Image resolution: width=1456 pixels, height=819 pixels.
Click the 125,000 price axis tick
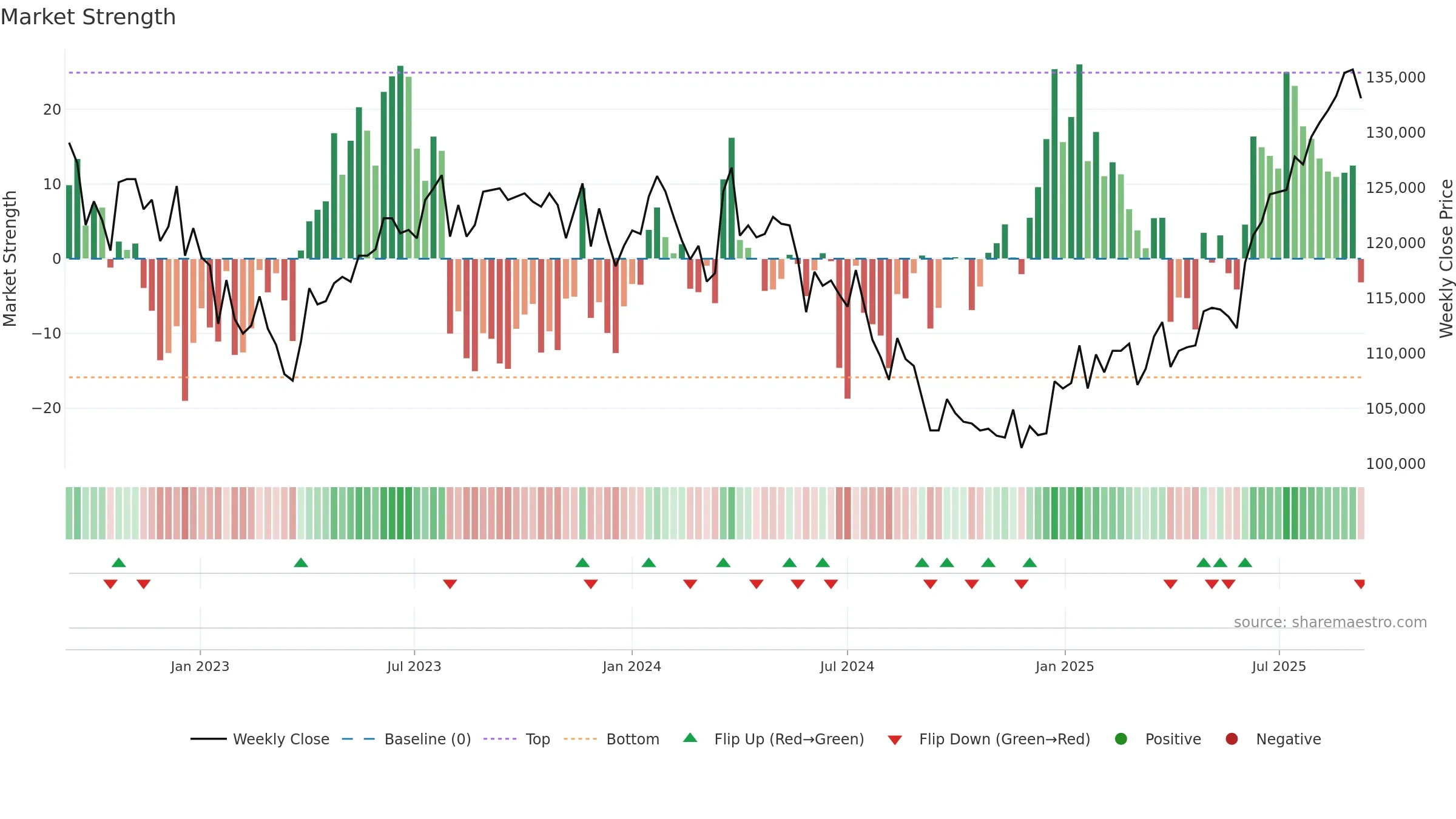pyautogui.click(x=1395, y=188)
